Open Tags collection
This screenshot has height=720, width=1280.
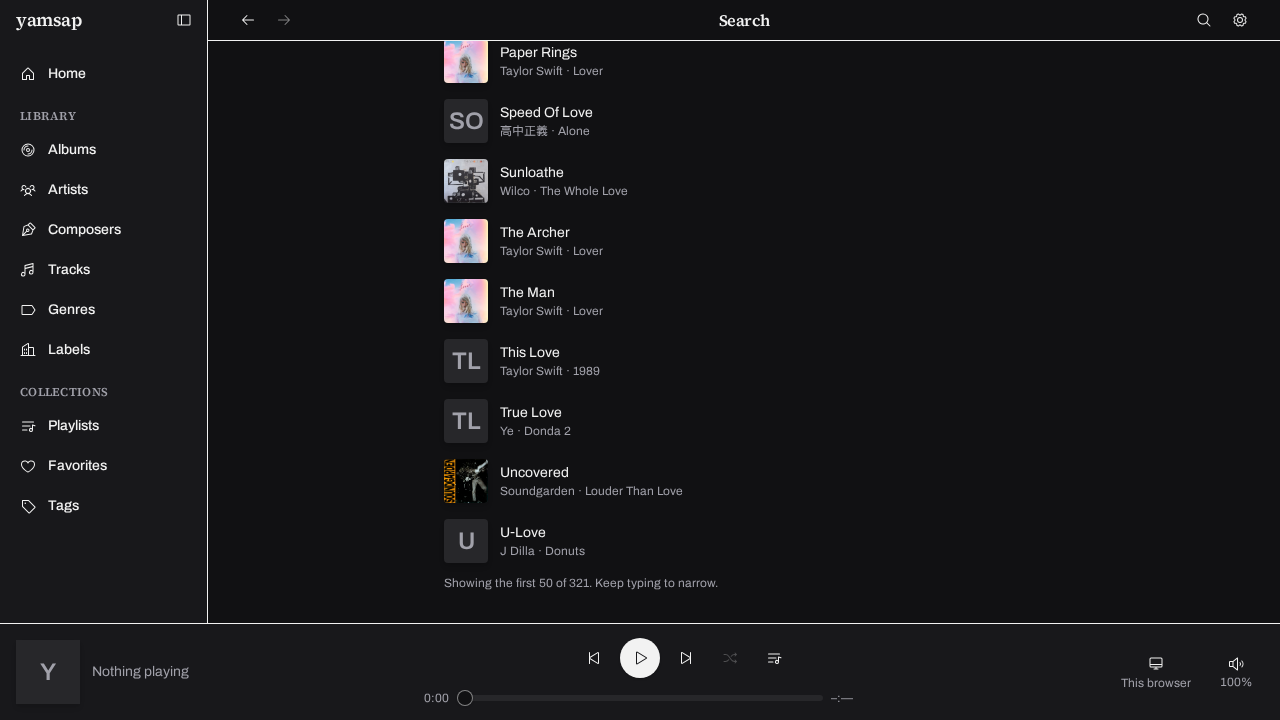click(x=104, y=506)
